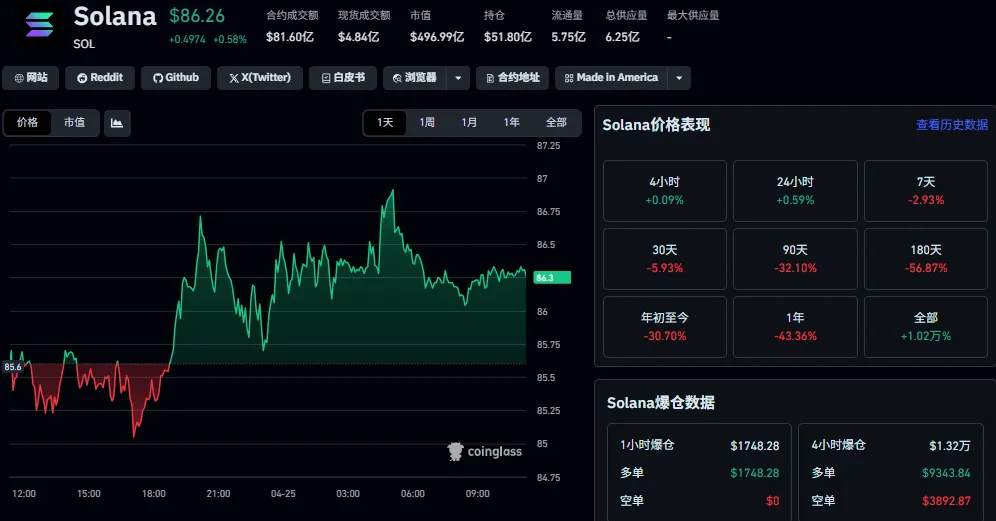Click the 4小时 +0.09% performance card

pyautogui.click(x=664, y=191)
